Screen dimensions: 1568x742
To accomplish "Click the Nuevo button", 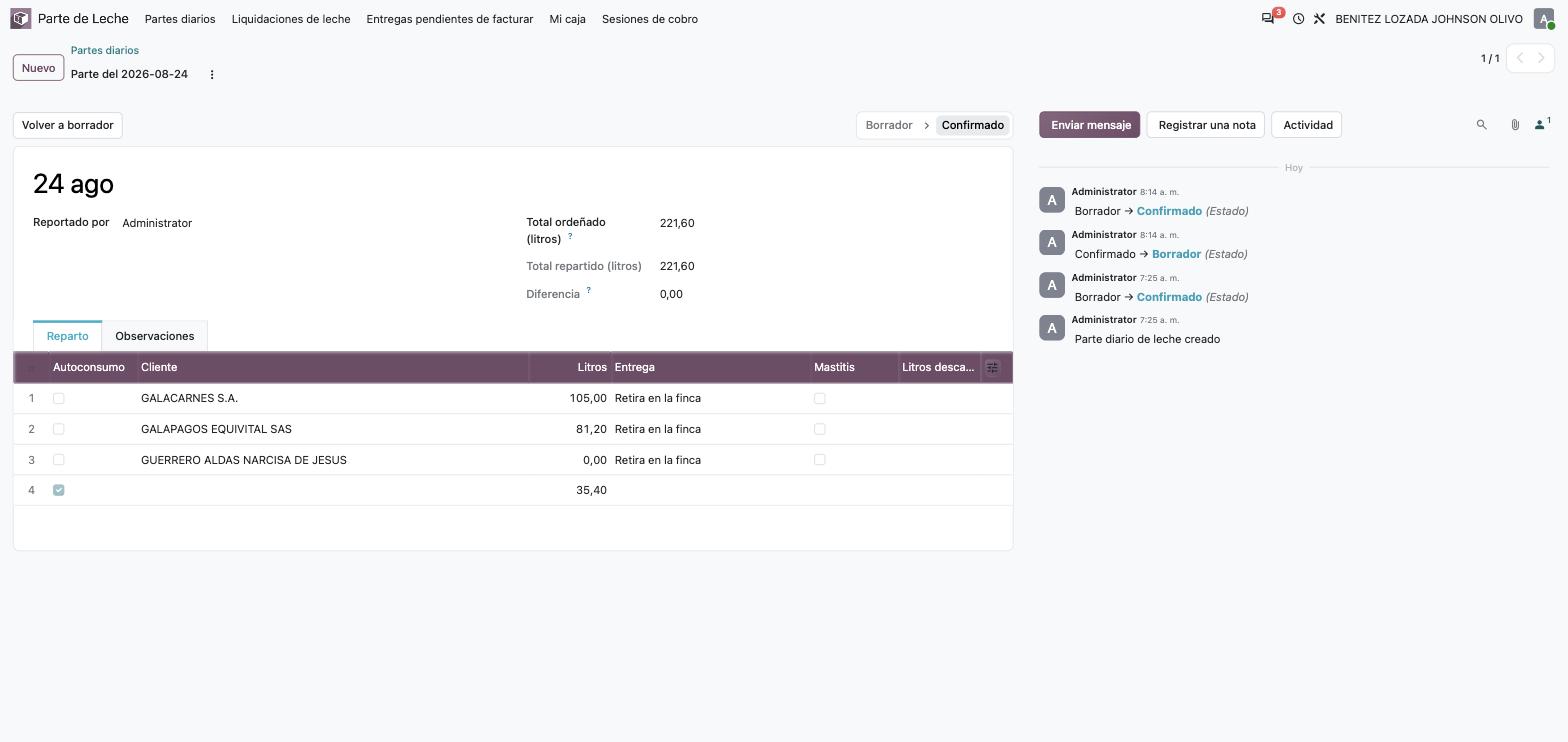I will (38, 68).
